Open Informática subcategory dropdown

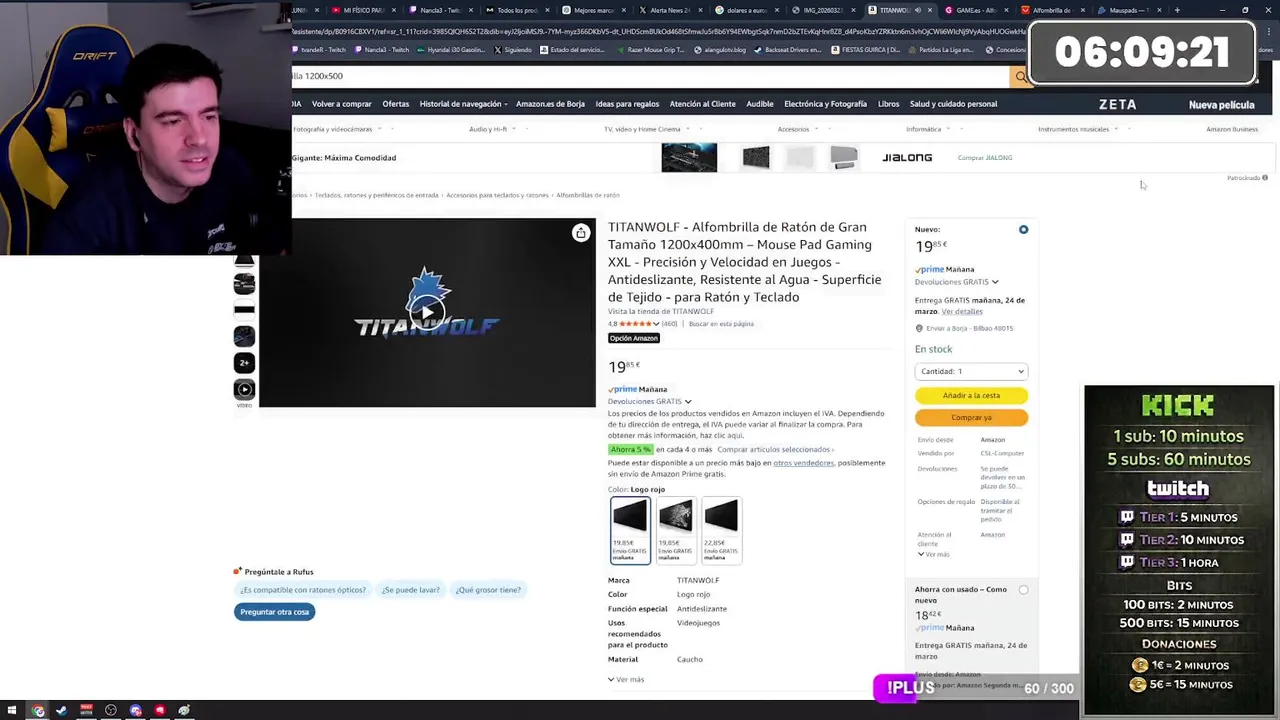926,129
